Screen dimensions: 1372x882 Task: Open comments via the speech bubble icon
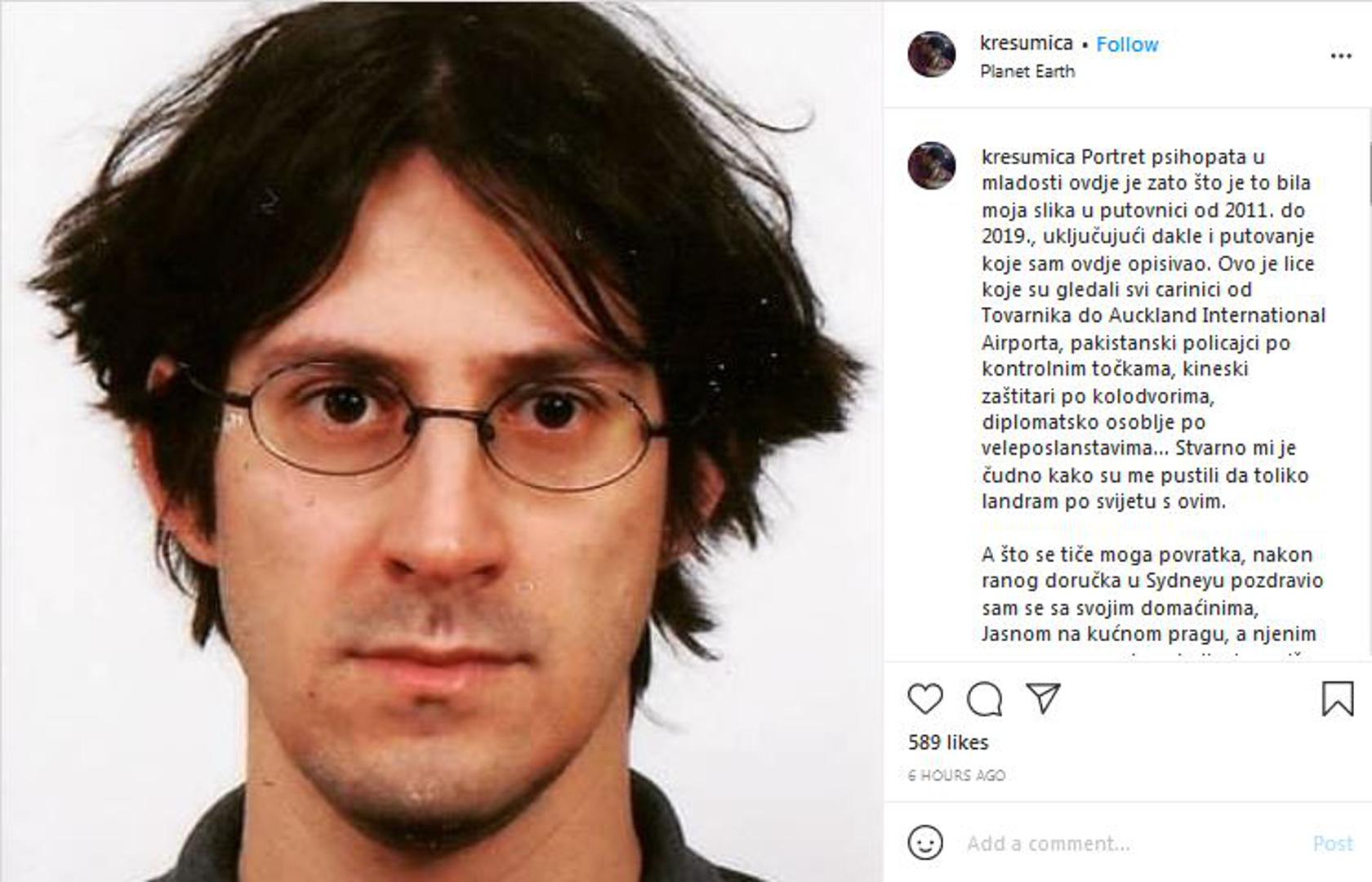(984, 699)
